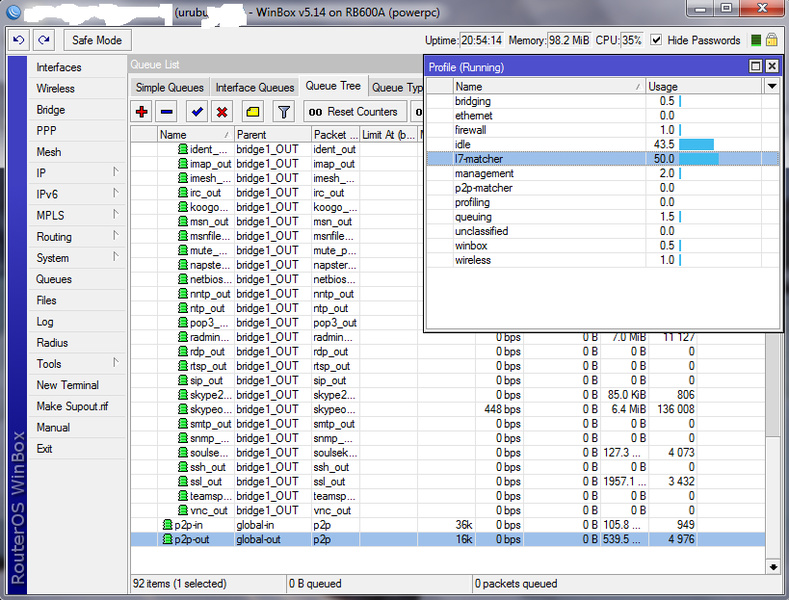Viewport: 789px width, 600px height.
Task: Open the funnel filter icon
Action: pyautogui.click(x=283, y=112)
